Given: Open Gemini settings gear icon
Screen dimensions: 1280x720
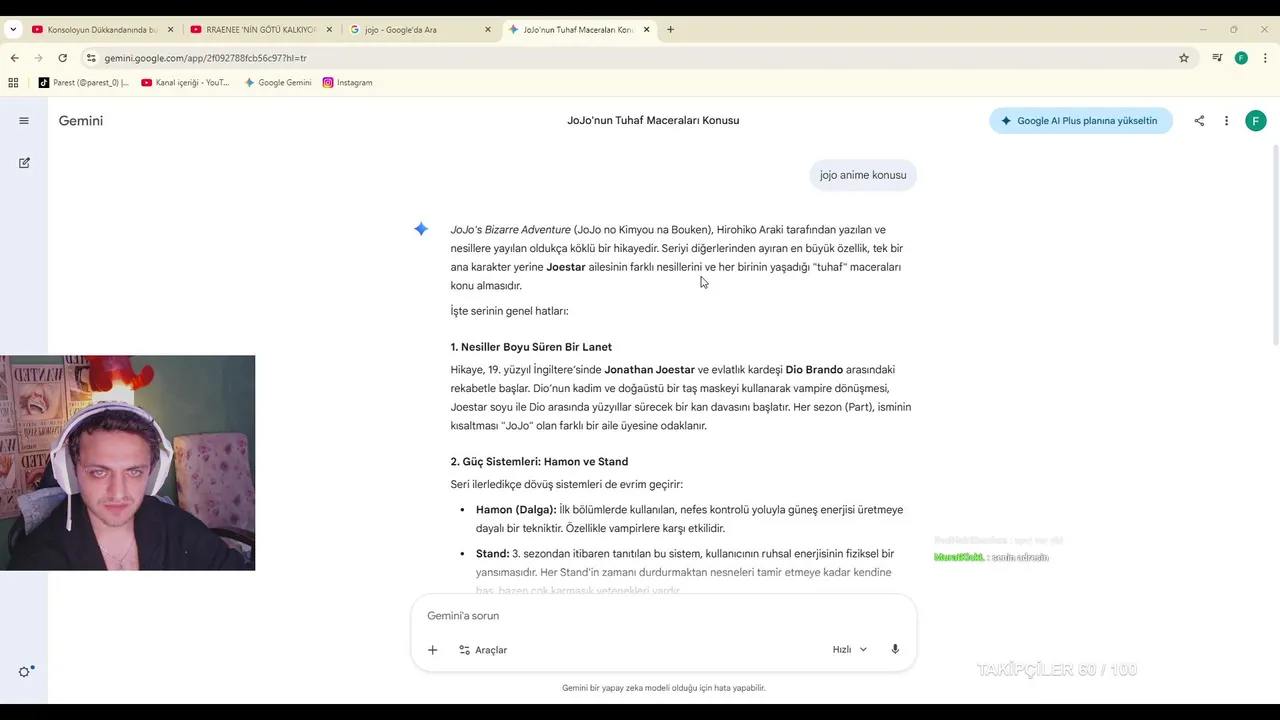Looking at the screenshot, I should 24,672.
